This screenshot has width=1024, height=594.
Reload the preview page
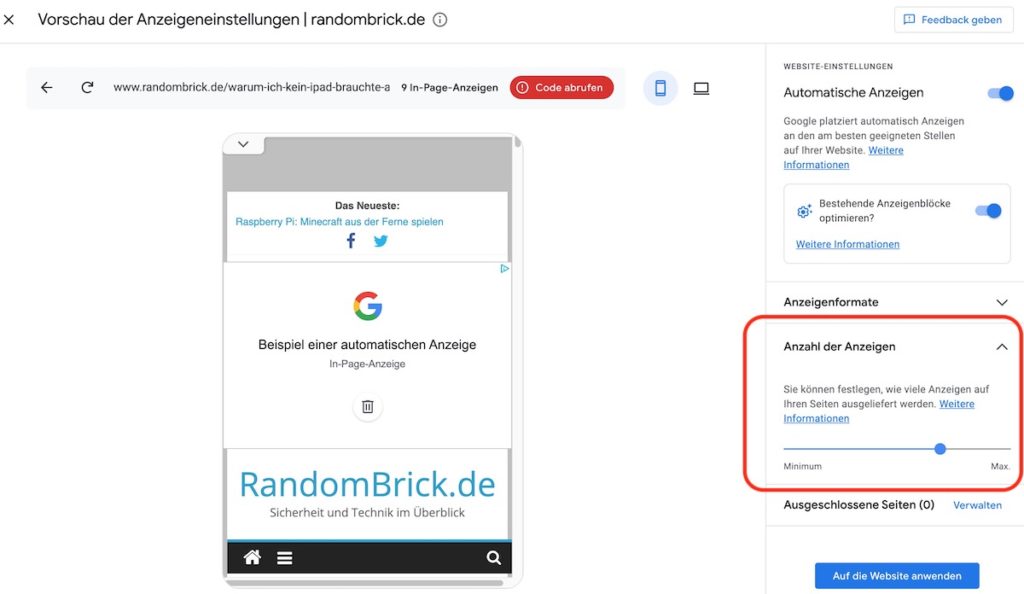[87, 87]
